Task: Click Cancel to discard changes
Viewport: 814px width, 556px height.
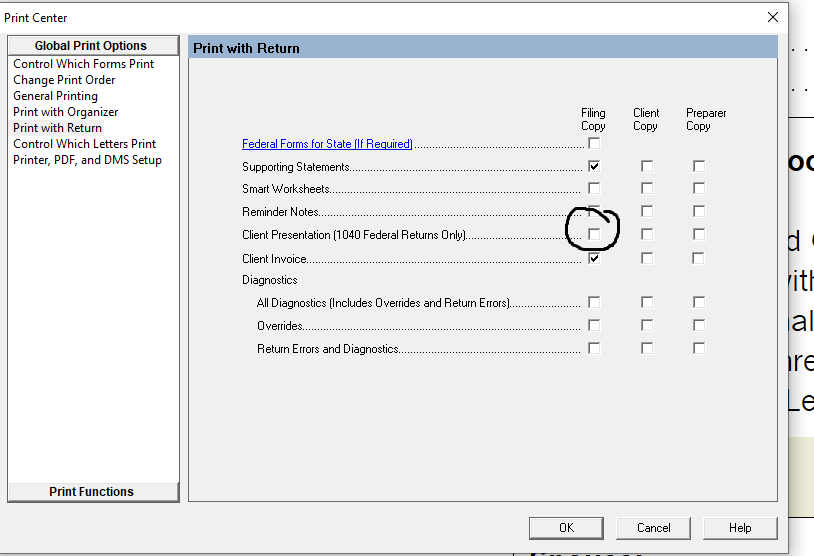Action: point(654,528)
